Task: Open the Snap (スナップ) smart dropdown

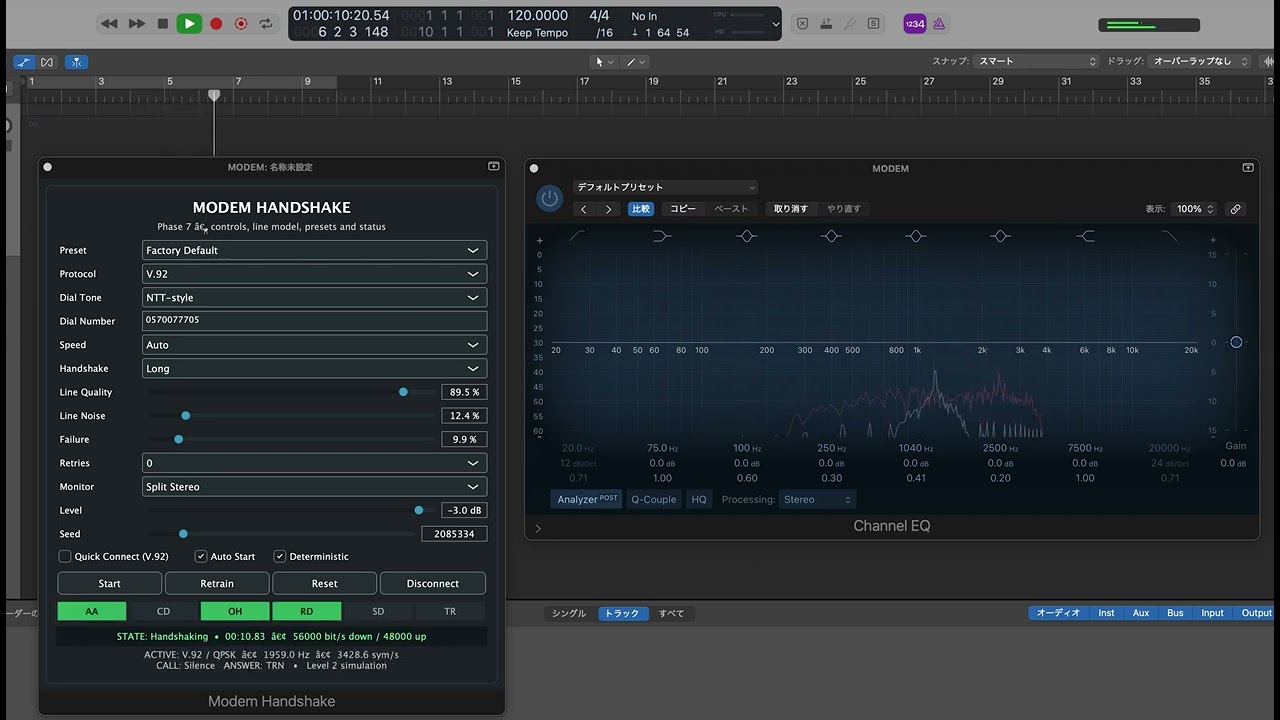Action: tap(1037, 61)
